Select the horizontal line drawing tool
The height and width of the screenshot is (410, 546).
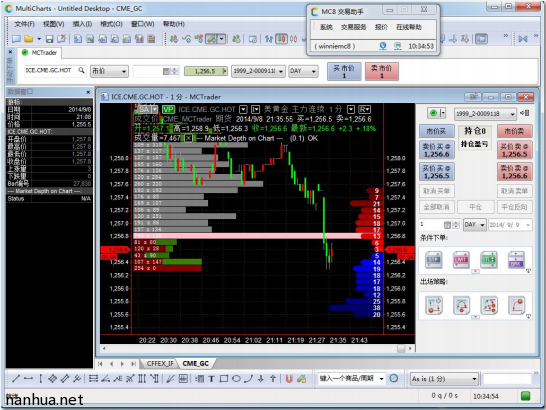(x=29, y=379)
